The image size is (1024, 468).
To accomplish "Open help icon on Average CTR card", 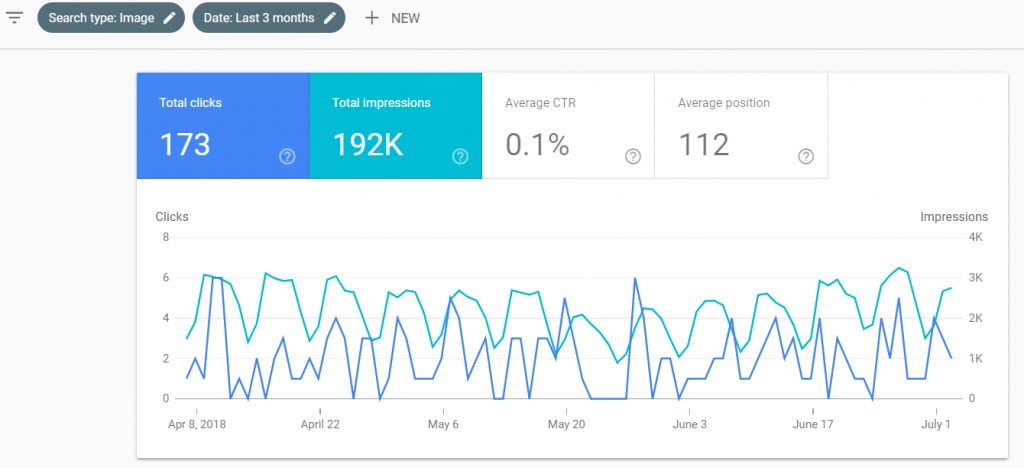I will tap(633, 156).
